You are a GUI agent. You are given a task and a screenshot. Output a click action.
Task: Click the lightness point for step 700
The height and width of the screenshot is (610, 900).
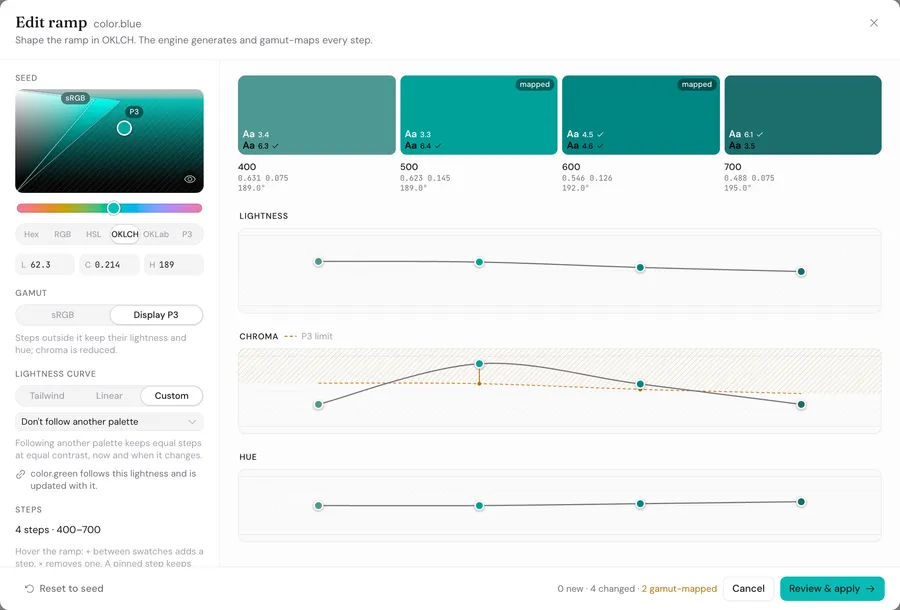(801, 271)
